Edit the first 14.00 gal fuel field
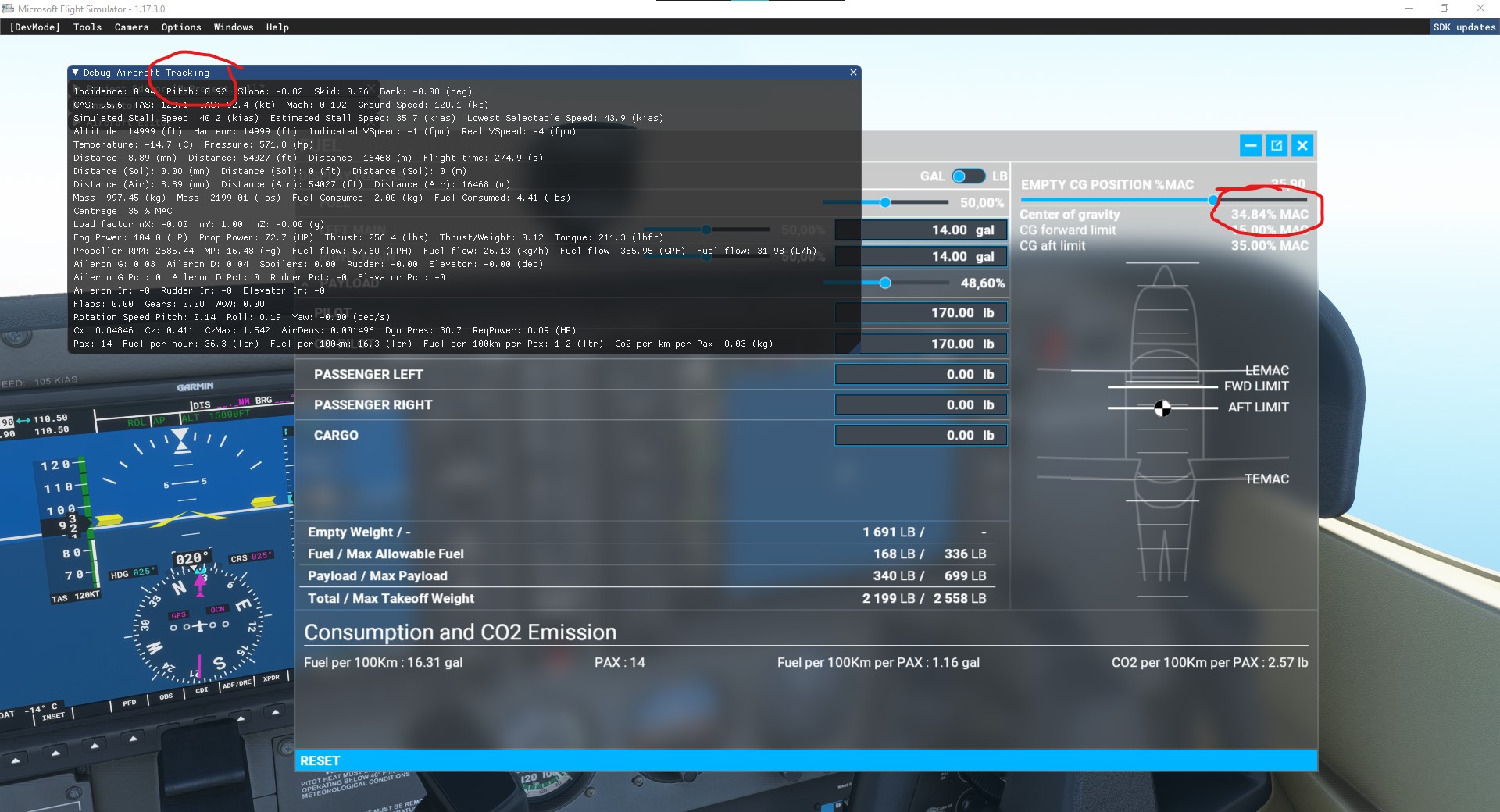The image size is (1500, 812). (921, 230)
